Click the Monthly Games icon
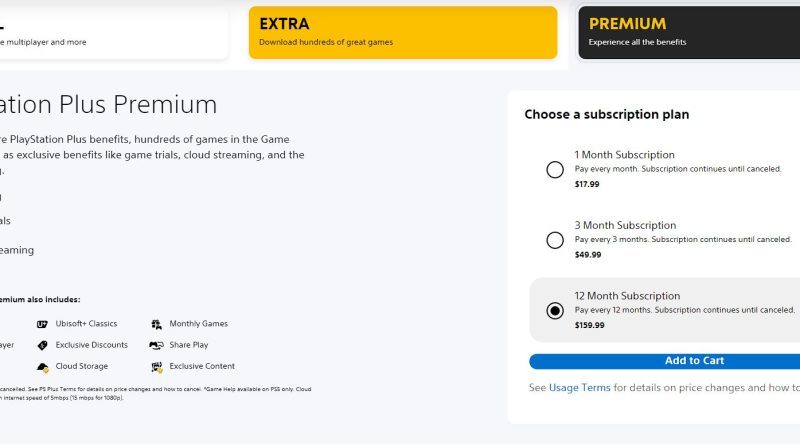Image resolution: width=800 pixels, height=445 pixels. (x=157, y=324)
